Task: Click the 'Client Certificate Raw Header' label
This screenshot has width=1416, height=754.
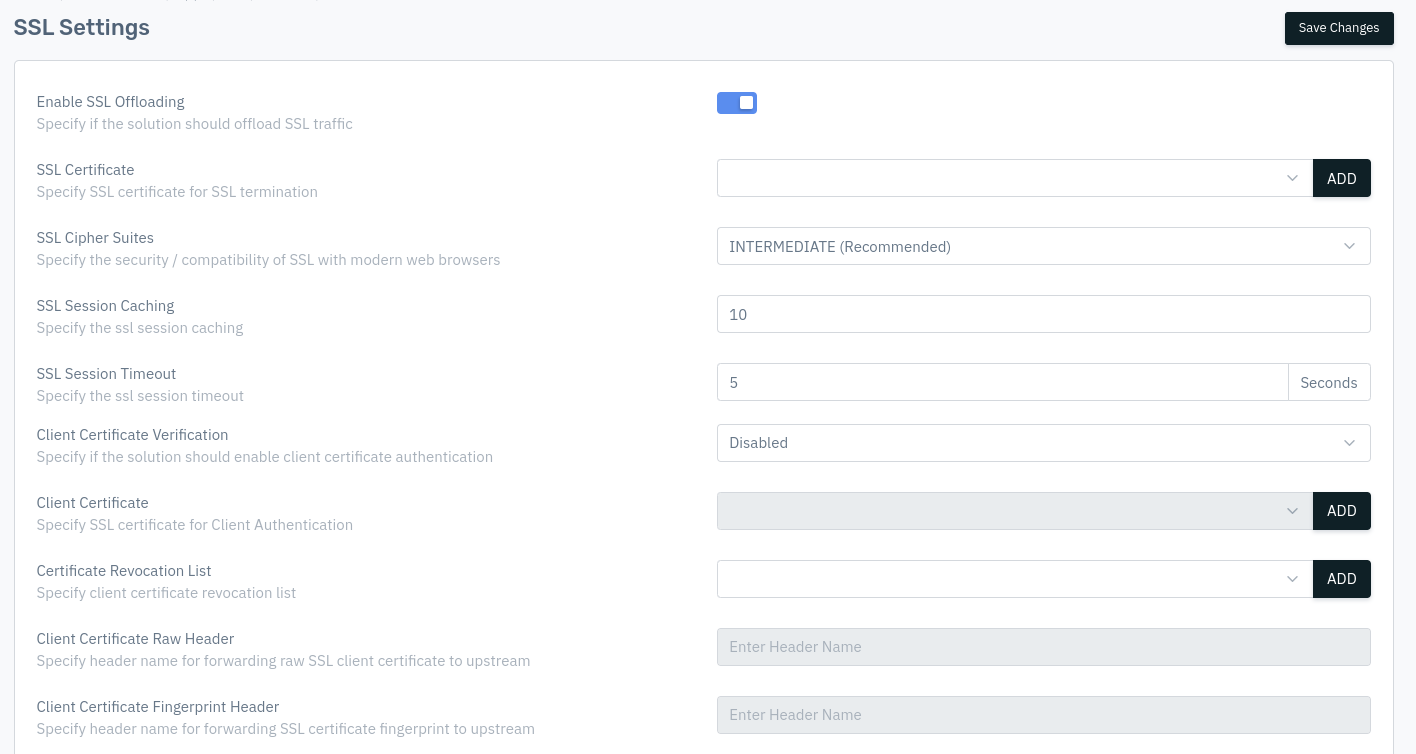Action: click(x=136, y=639)
